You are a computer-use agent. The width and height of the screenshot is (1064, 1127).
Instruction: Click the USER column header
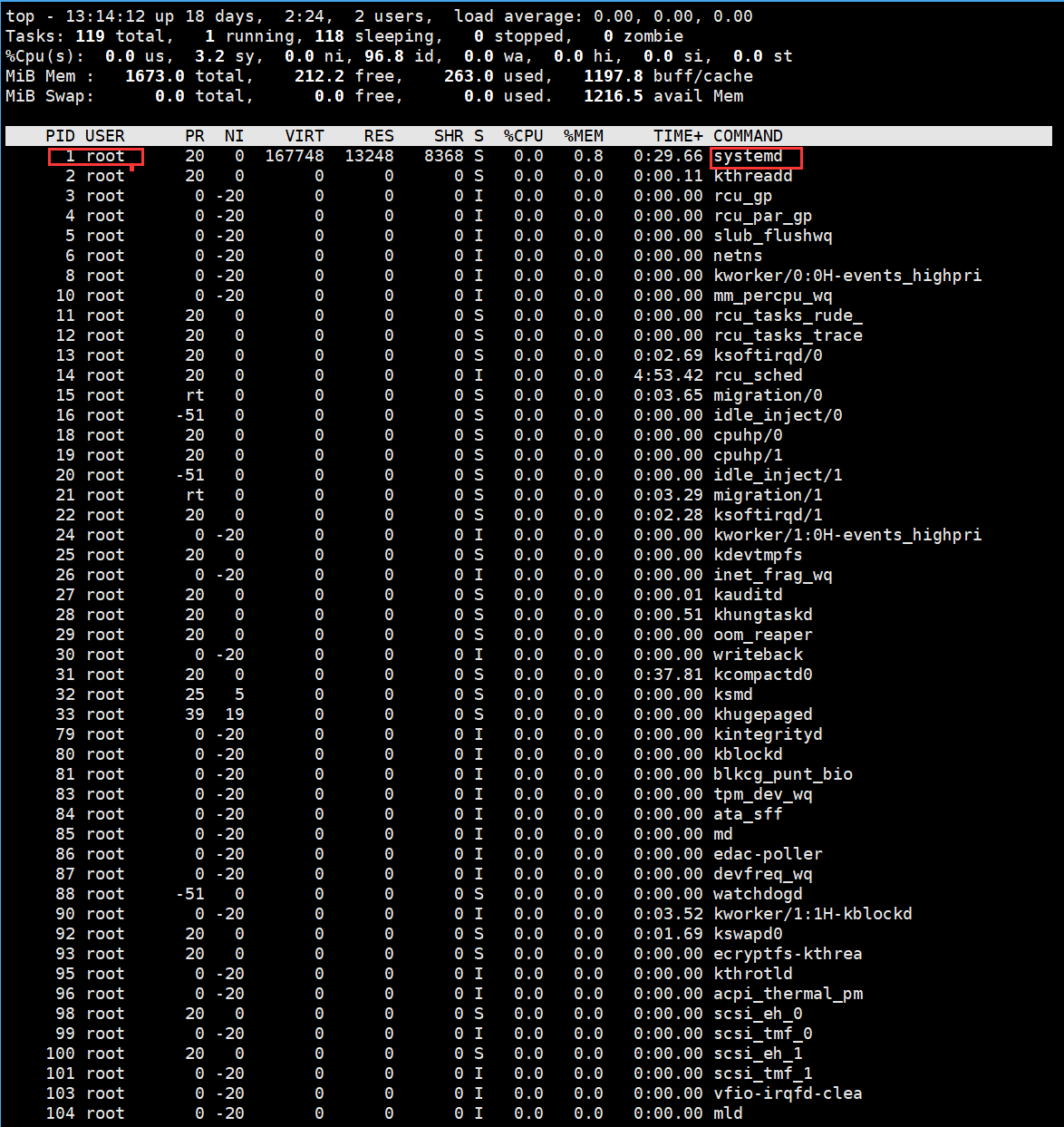(105, 136)
